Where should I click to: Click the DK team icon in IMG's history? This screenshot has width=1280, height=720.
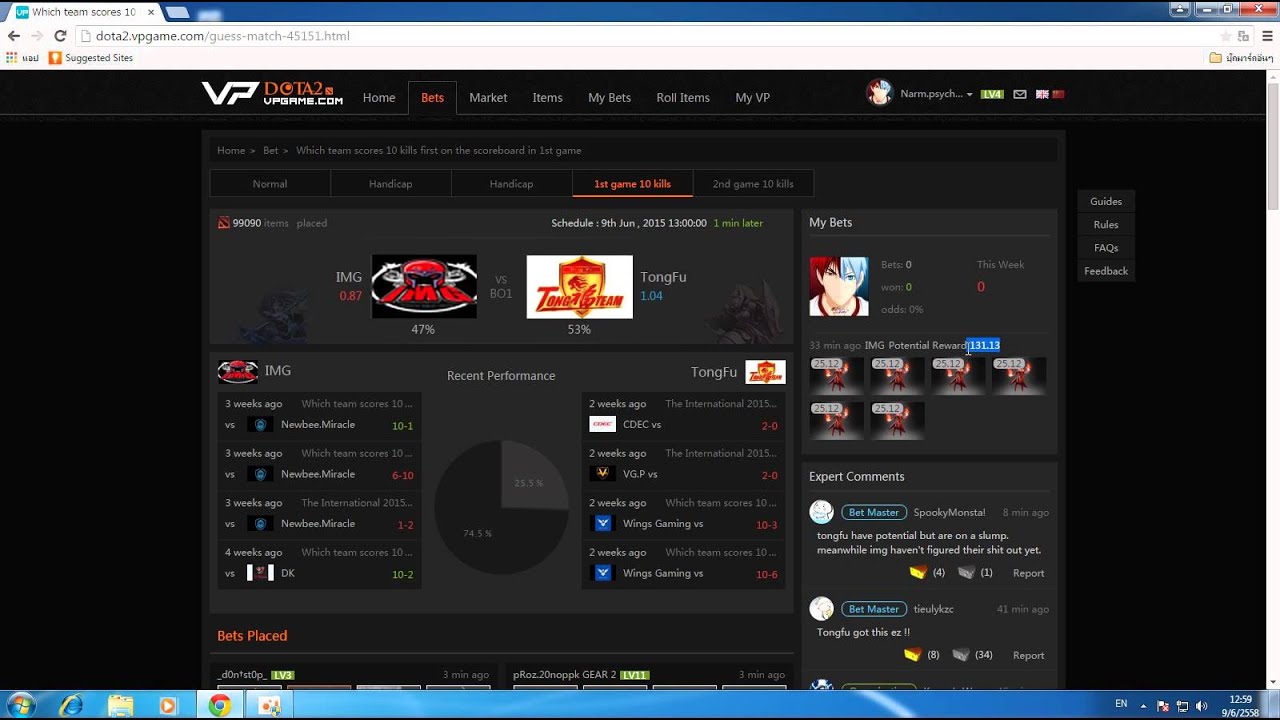click(x=260, y=573)
